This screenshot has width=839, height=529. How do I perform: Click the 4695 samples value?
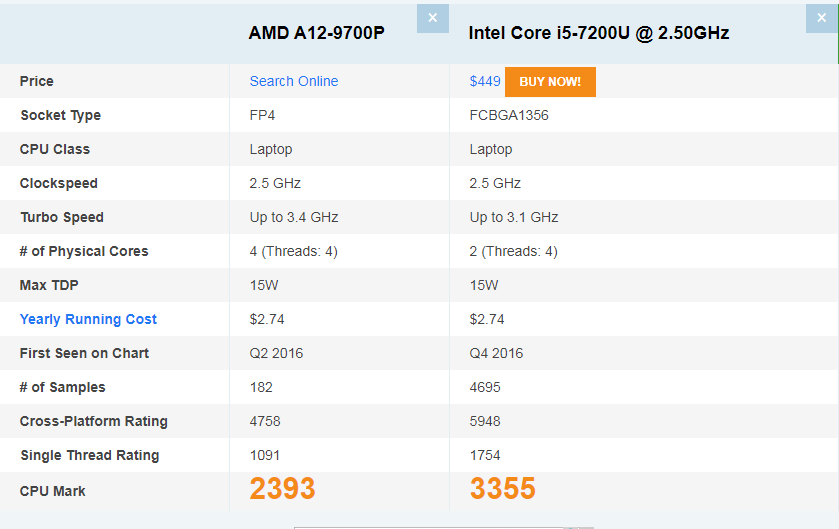[485, 387]
